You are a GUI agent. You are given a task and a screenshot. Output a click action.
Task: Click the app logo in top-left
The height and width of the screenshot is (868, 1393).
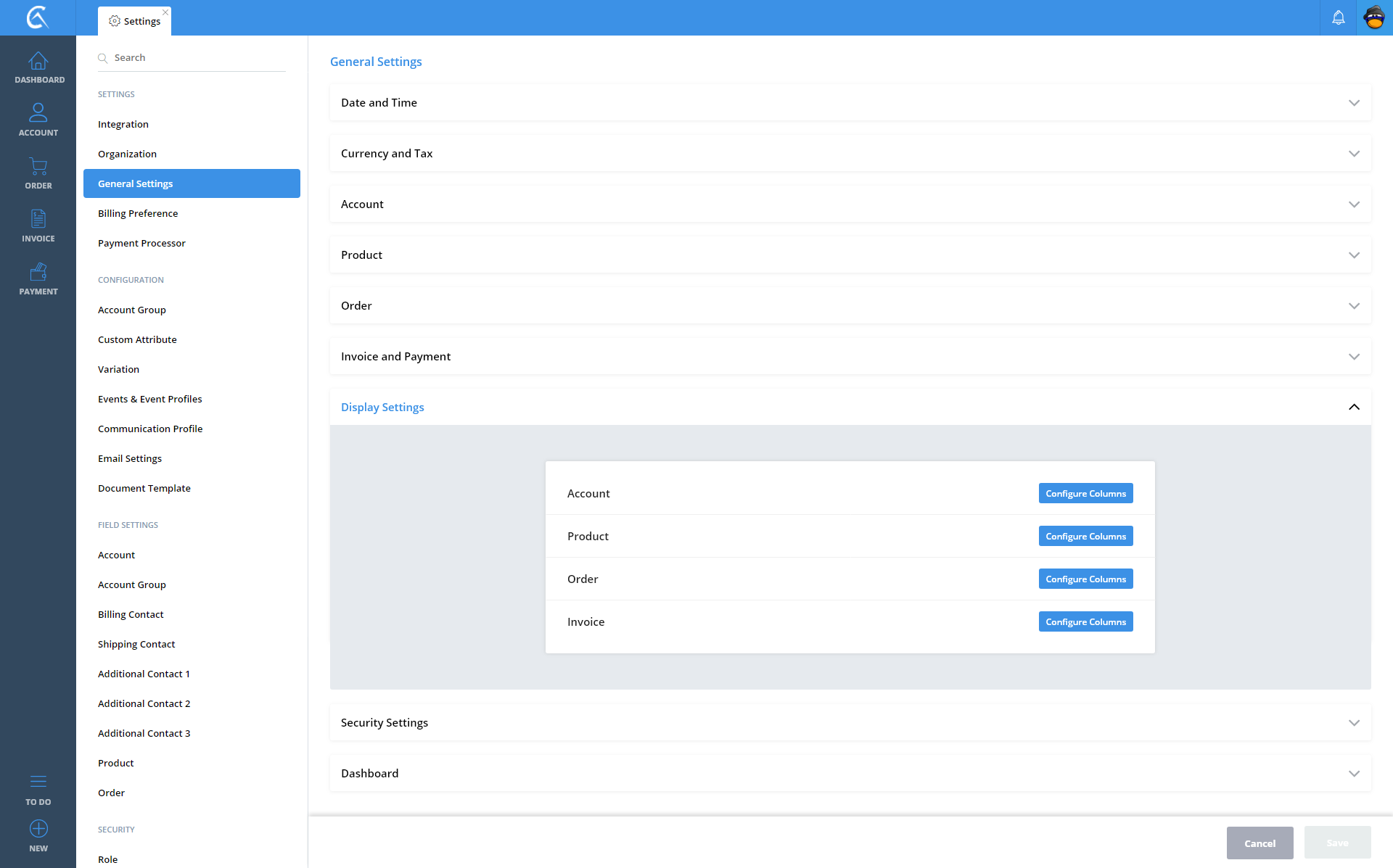(x=38, y=17)
